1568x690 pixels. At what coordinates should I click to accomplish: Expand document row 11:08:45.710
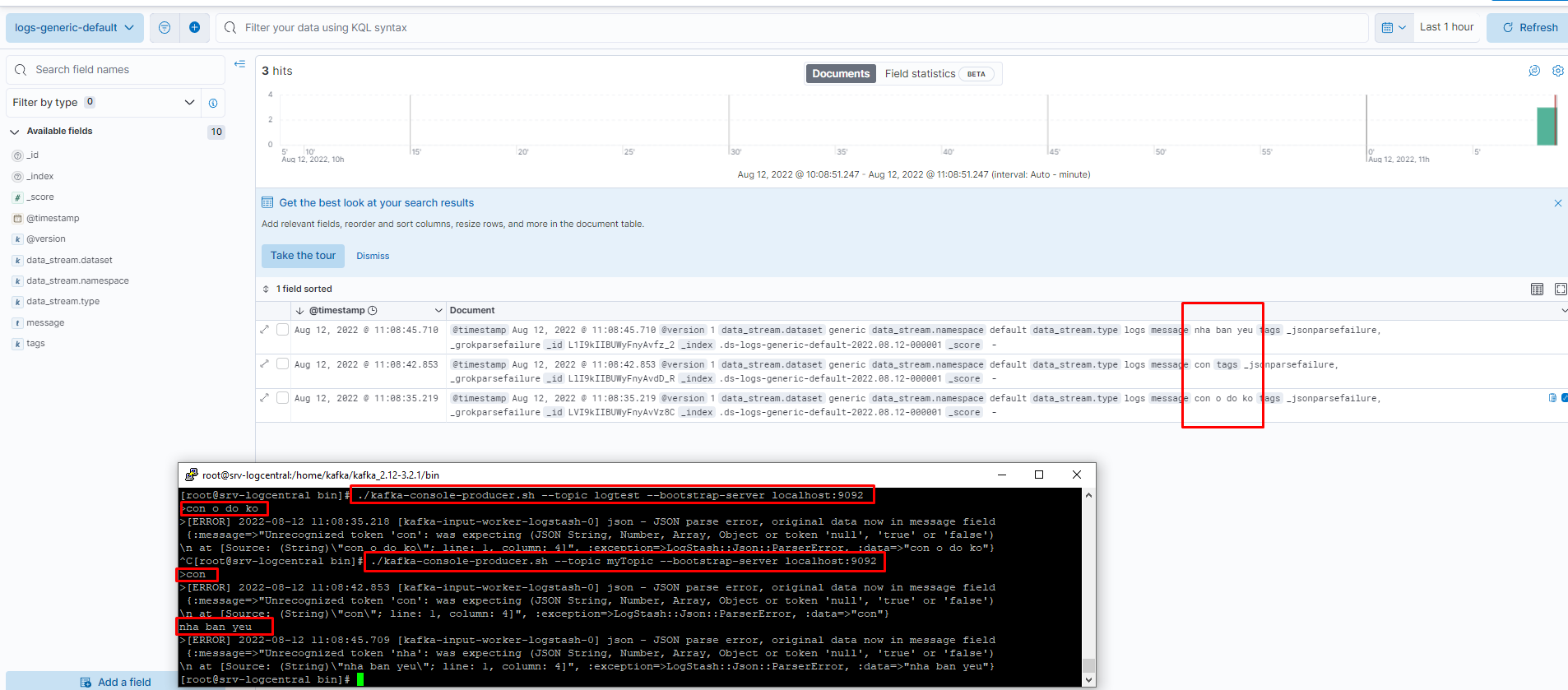tap(265, 329)
